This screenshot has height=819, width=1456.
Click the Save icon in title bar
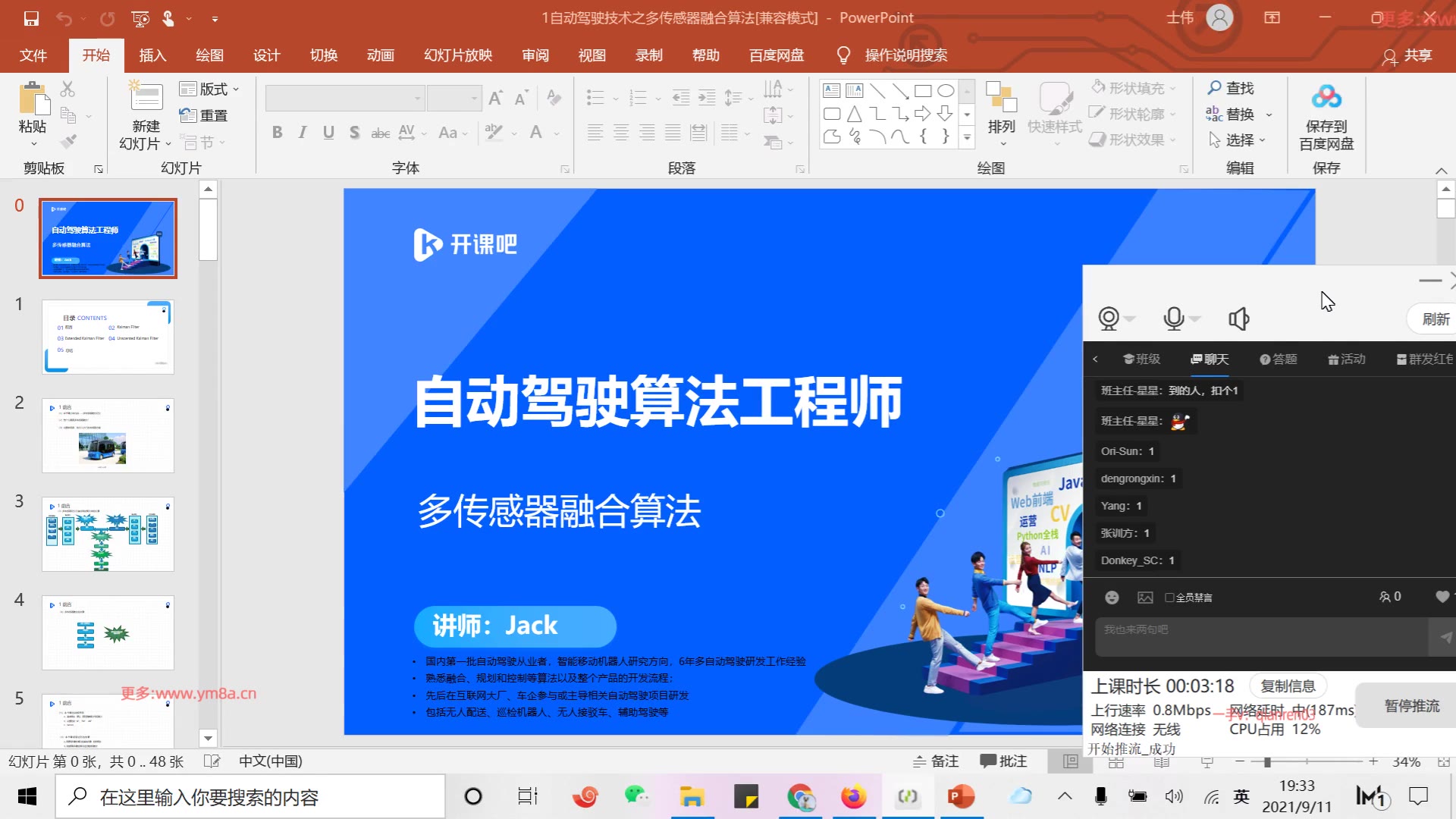31,18
